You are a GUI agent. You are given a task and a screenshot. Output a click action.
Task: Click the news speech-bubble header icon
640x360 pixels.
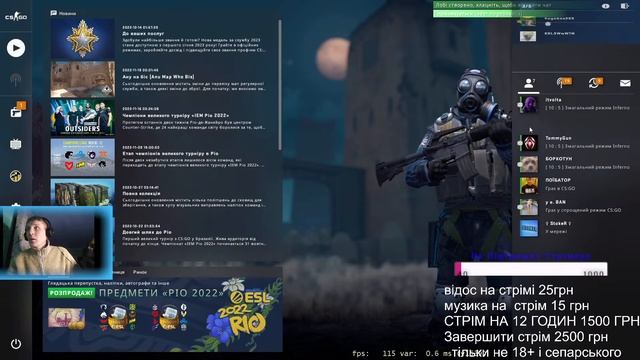pos(53,13)
